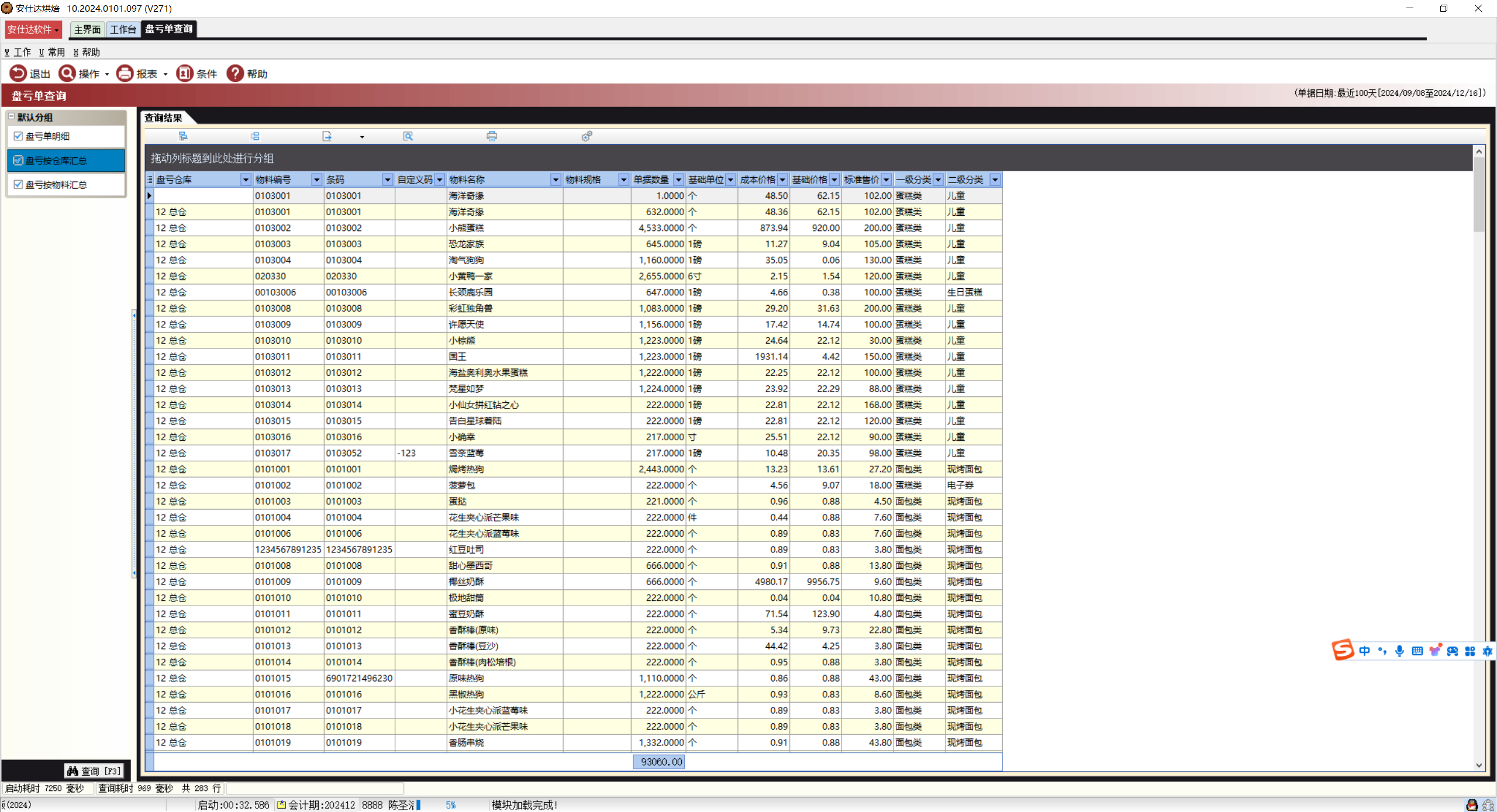Click the collapse grouping icon in results toolbar
The height and width of the screenshot is (812, 1497).
click(x=255, y=136)
